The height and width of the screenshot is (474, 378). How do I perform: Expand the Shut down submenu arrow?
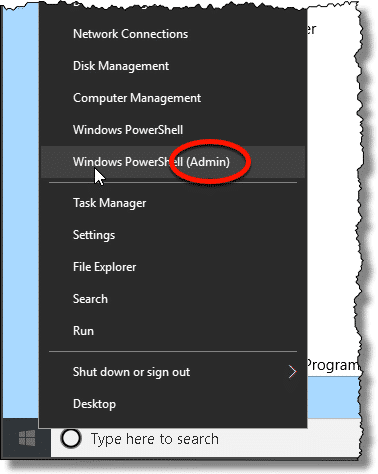pyautogui.click(x=292, y=372)
